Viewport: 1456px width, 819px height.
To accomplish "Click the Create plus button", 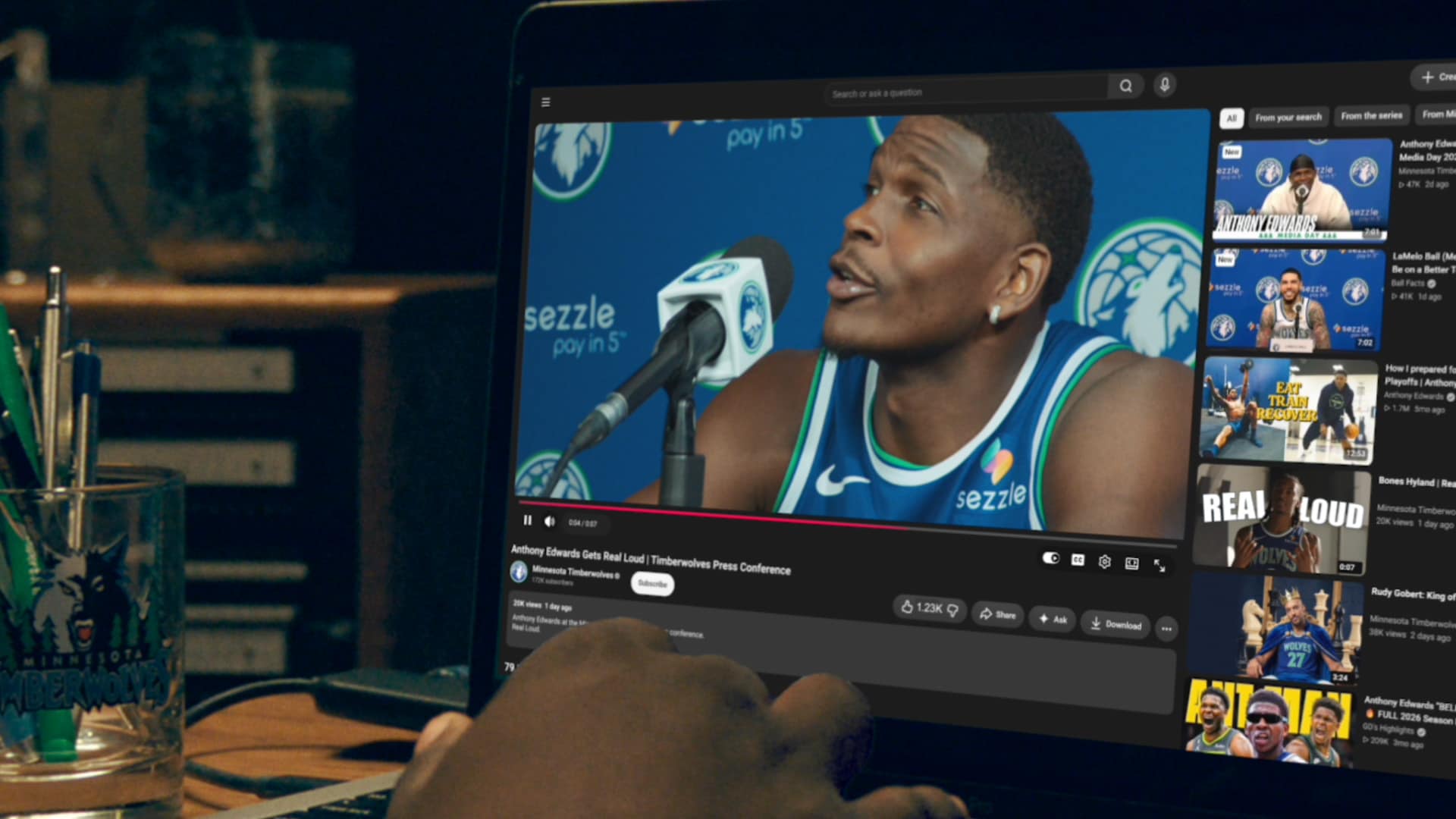I will point(1434,77).
